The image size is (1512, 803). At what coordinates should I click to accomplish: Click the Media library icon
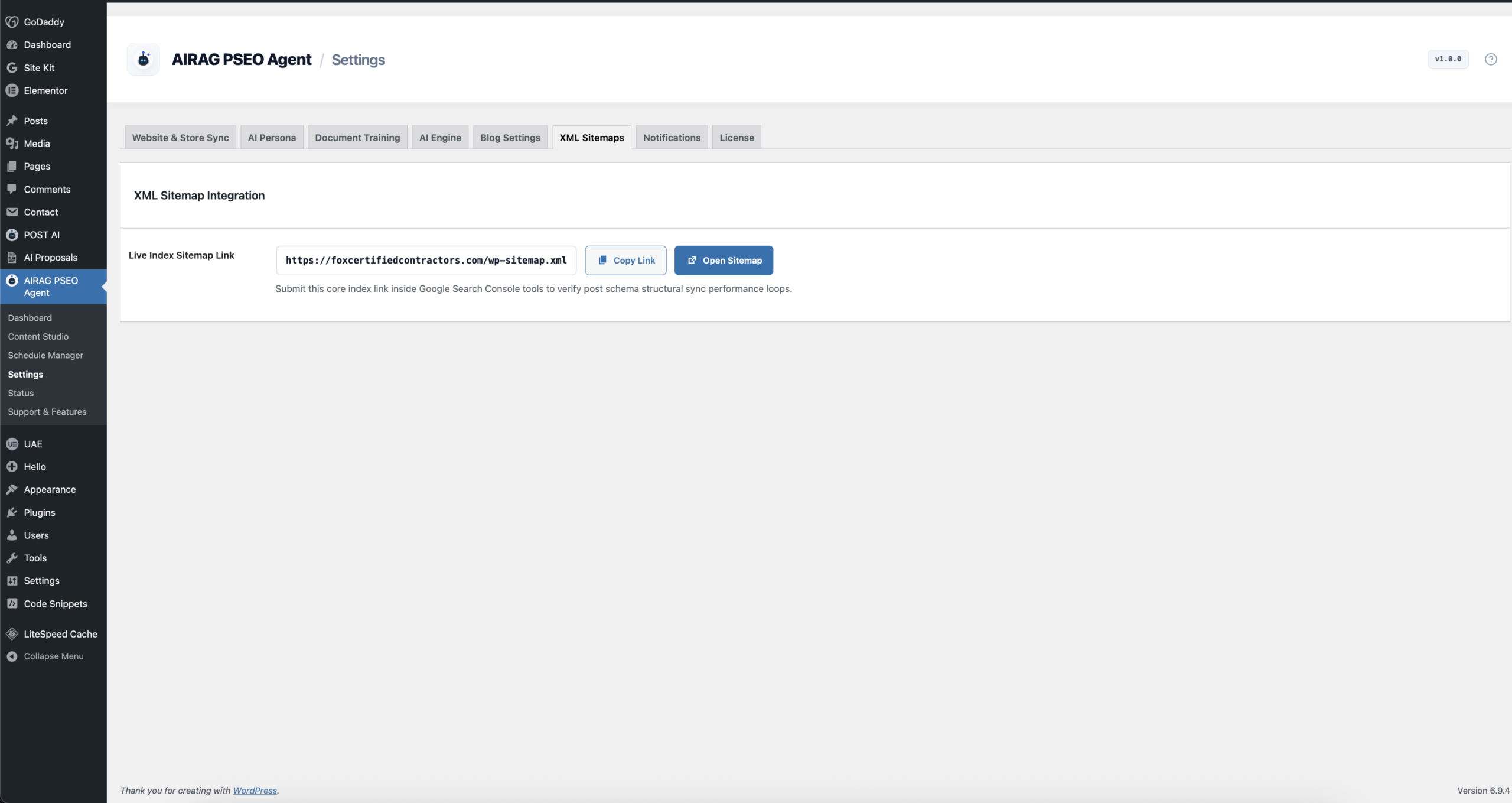[12, 144]
